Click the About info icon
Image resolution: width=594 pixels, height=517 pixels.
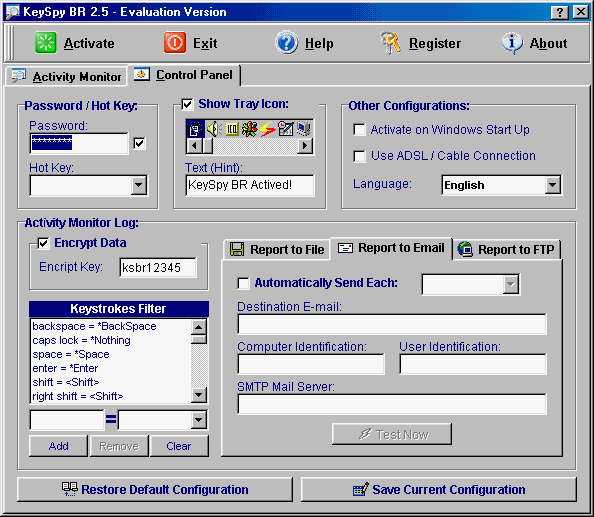(512, 42)
